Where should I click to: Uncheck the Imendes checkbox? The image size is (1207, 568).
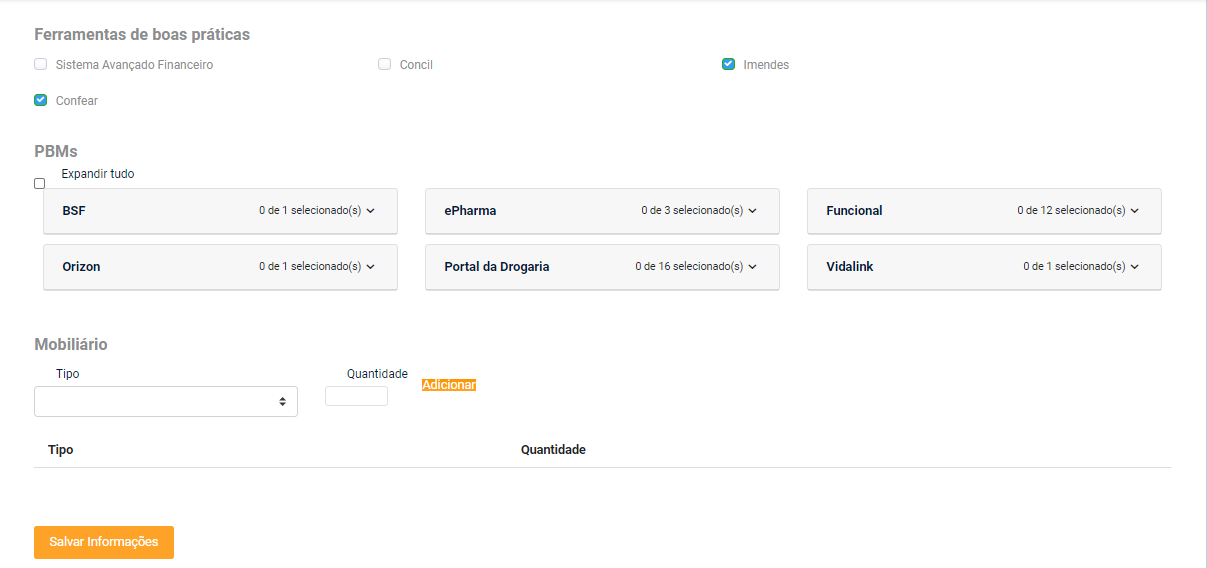729,65
